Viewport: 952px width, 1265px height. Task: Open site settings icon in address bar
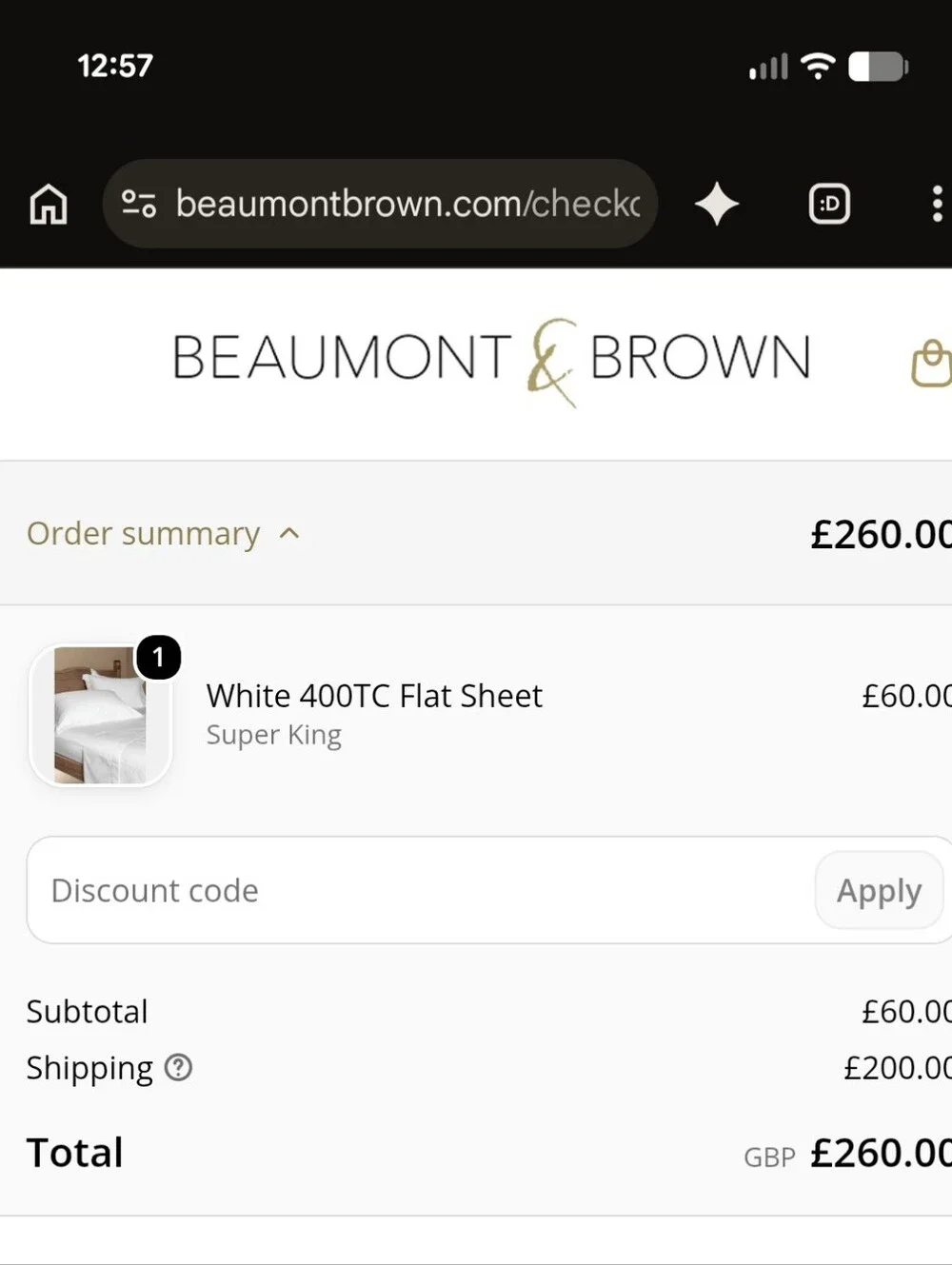click(139, 204)
